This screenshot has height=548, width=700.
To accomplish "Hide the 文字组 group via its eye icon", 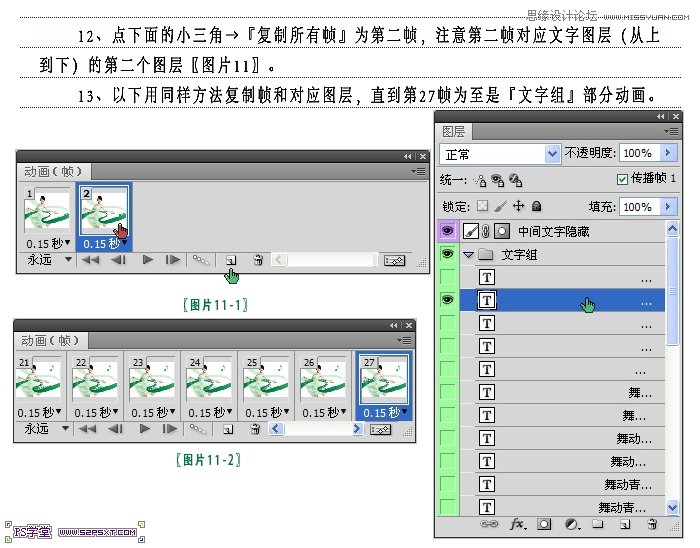I will coord(447,254).
